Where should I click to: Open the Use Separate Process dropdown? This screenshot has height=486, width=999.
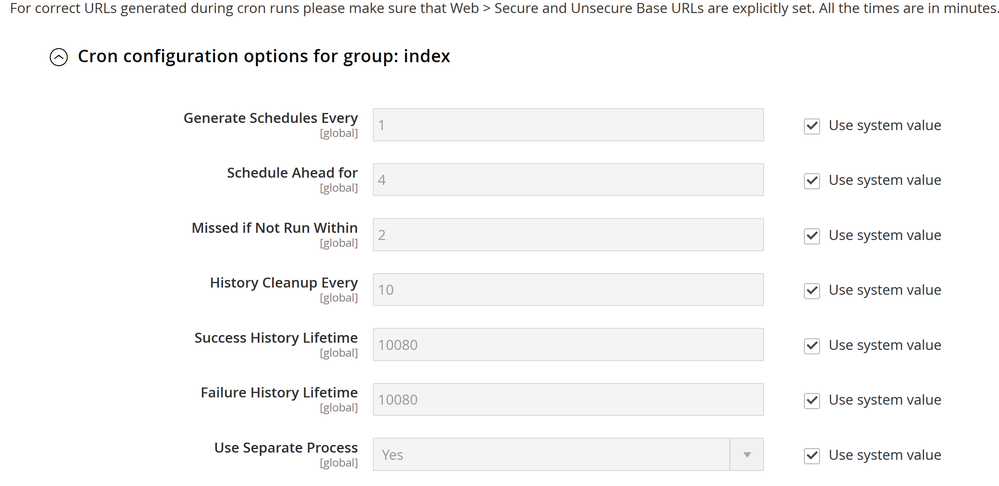(567, 455)
